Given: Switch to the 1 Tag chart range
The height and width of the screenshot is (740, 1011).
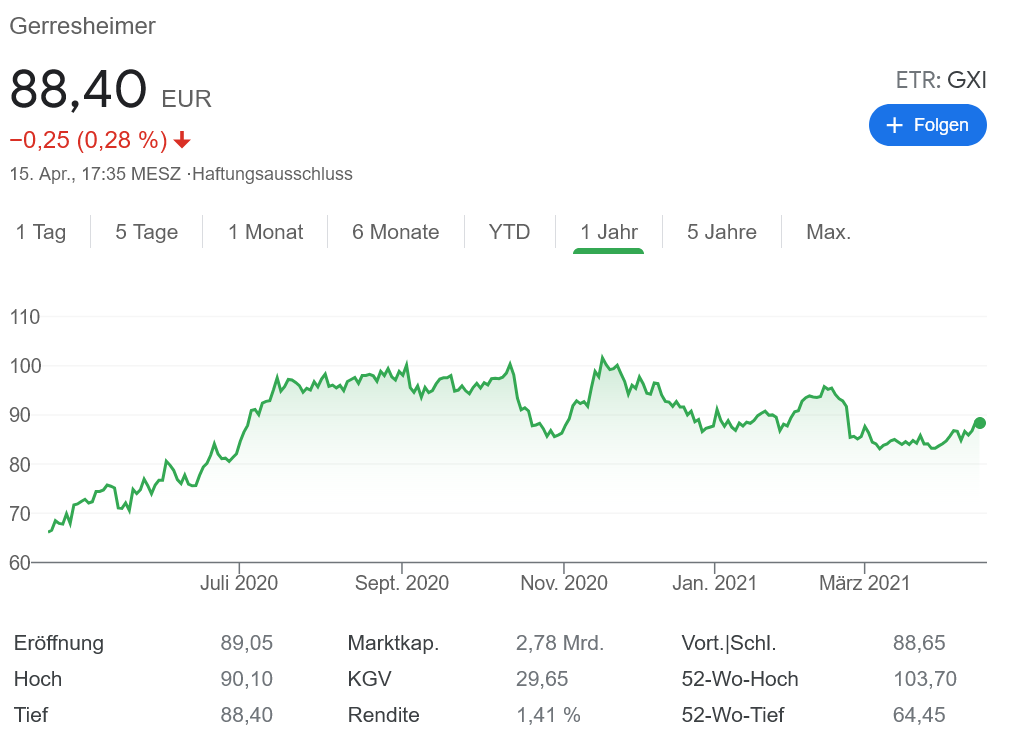Looking at the screenshot, I should (x=41, y=232).
